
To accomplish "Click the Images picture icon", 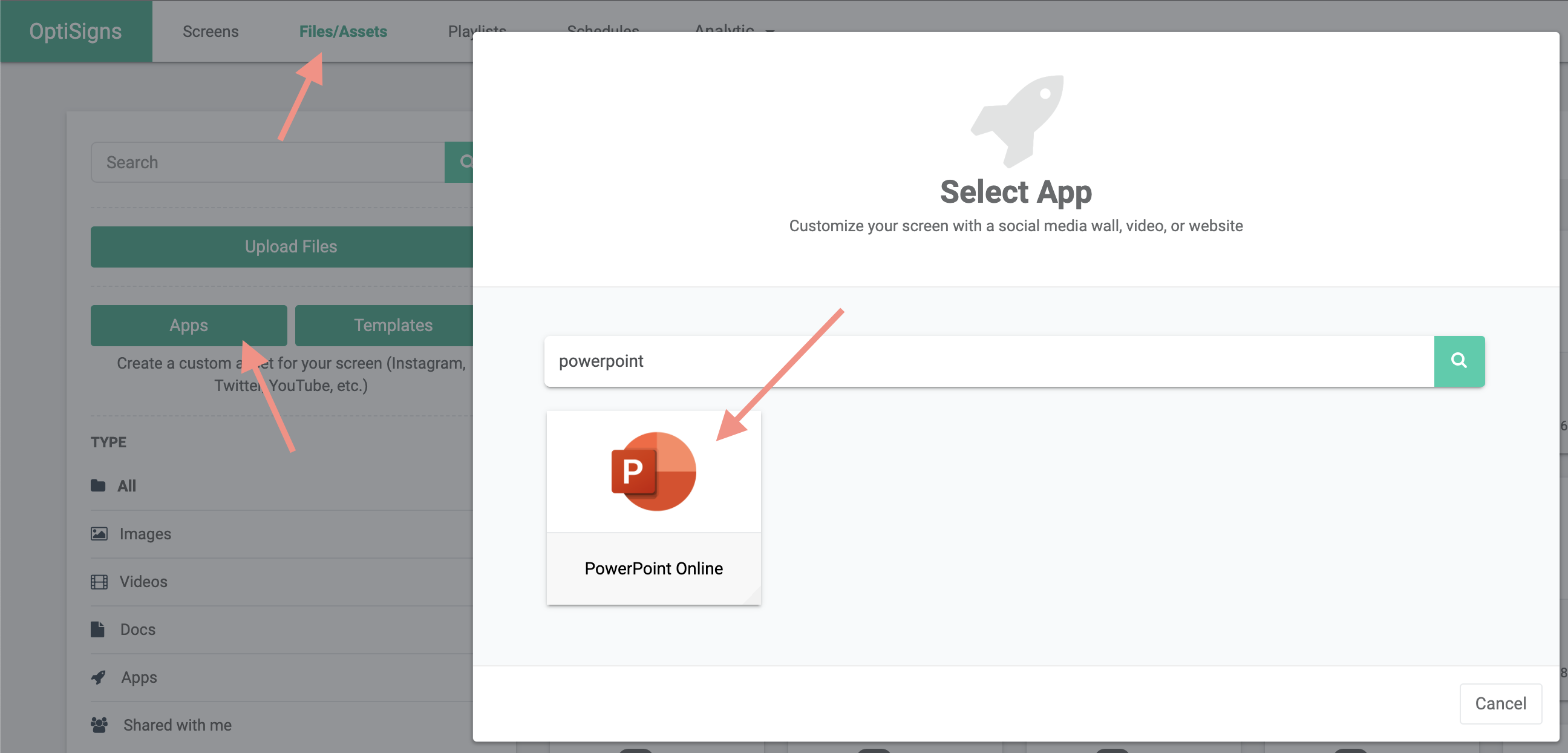I will point(99,534).
